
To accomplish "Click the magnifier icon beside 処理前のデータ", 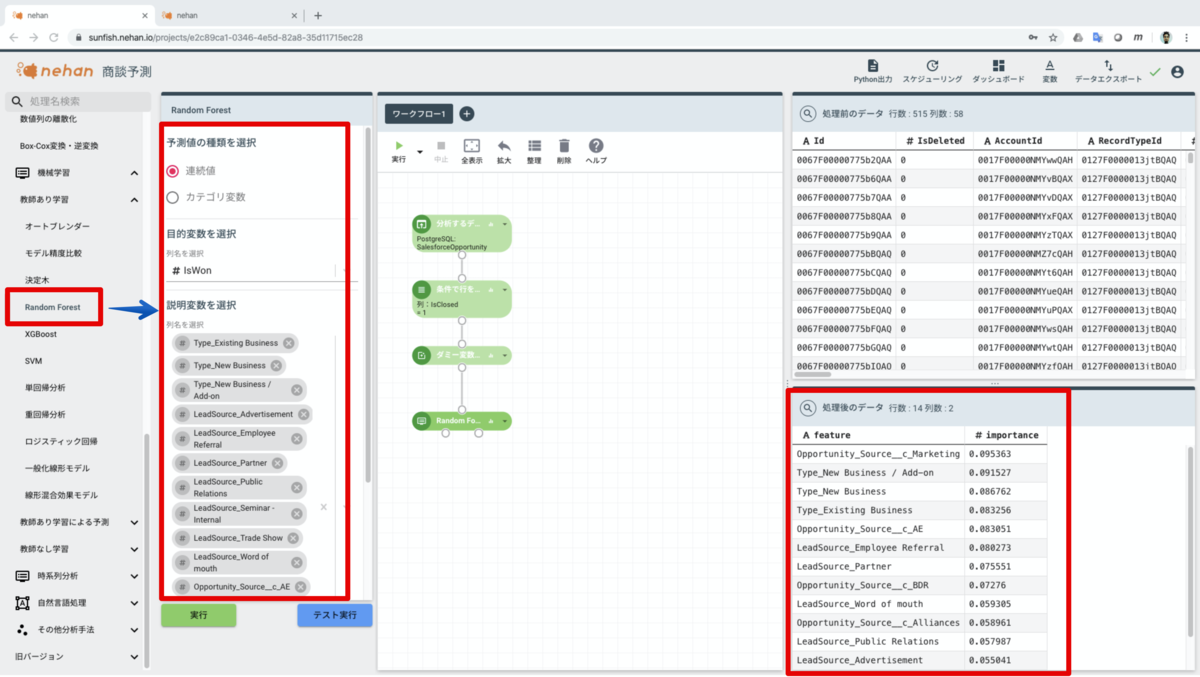I will coord(808,114).
